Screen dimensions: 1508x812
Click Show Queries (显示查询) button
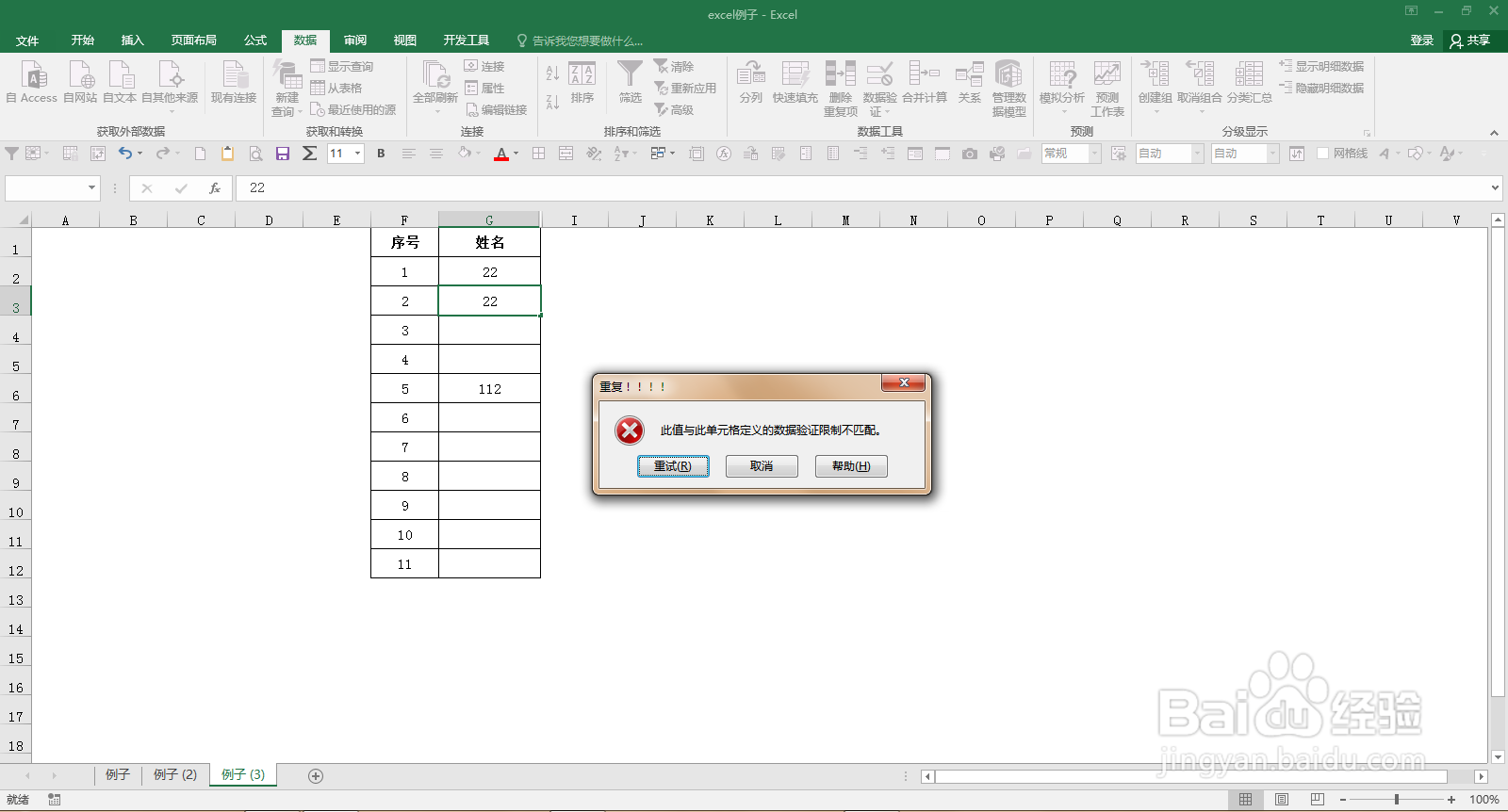pos(342,66)
